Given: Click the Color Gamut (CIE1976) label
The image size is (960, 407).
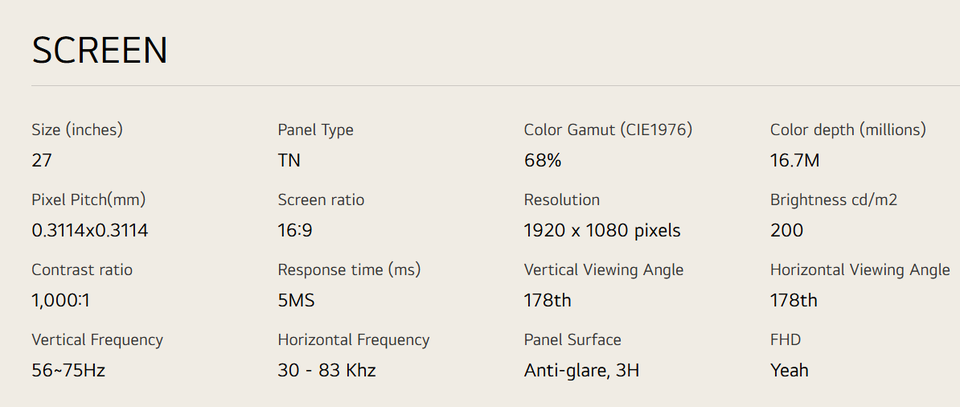Looking at the screenshot, I should pyautogui.click(x=607, y=130).
